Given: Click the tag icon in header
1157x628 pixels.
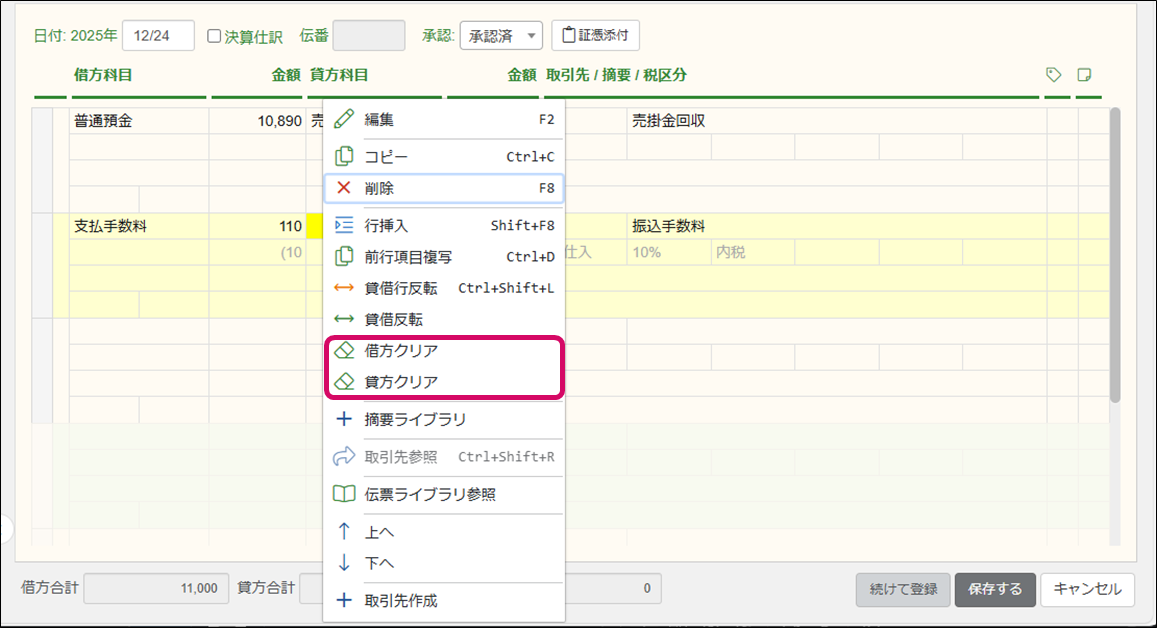Looking at the screenshot, I should (1053, 75).
